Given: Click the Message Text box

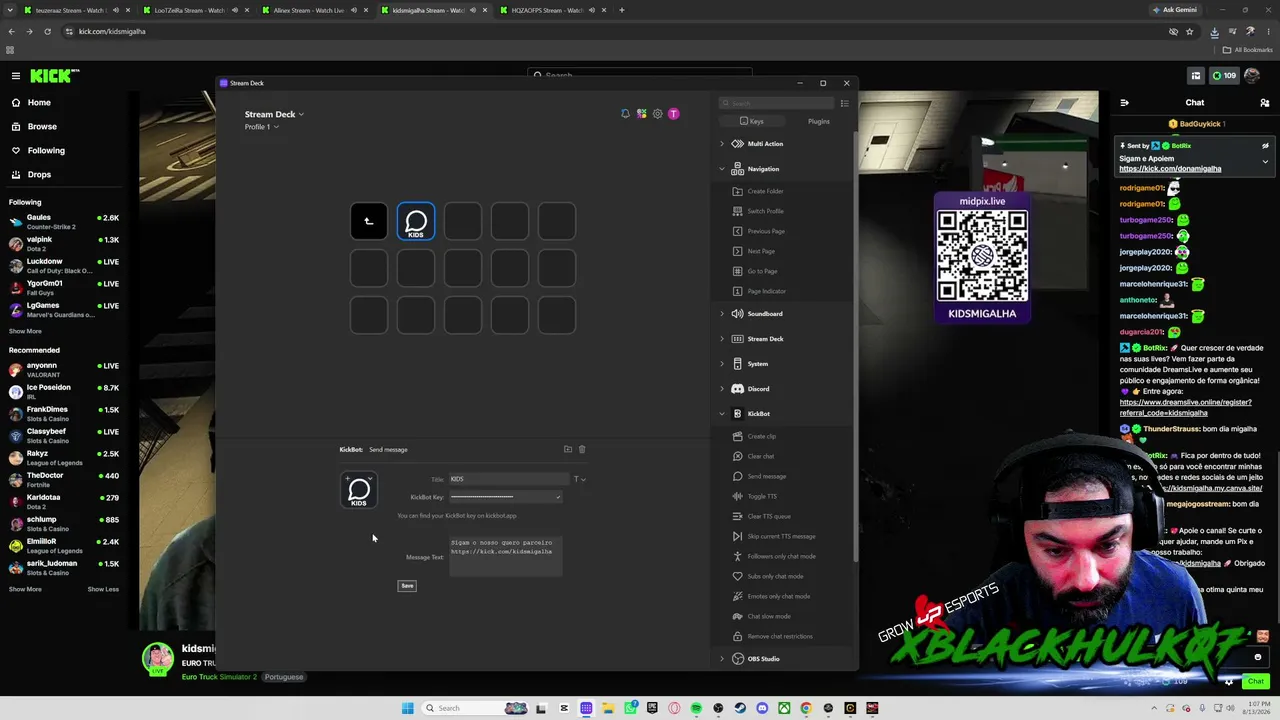Looking at the screenshot, I should click(506, 556).
